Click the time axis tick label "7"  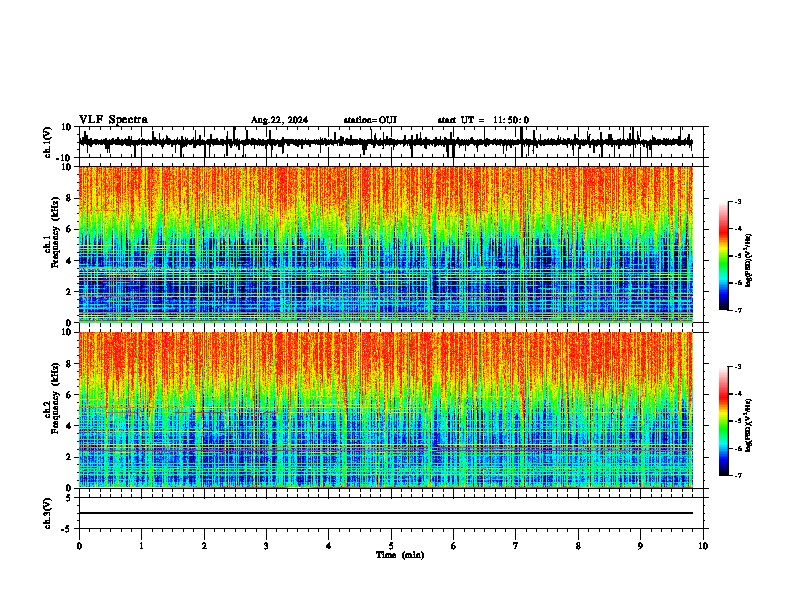[516, 546]
